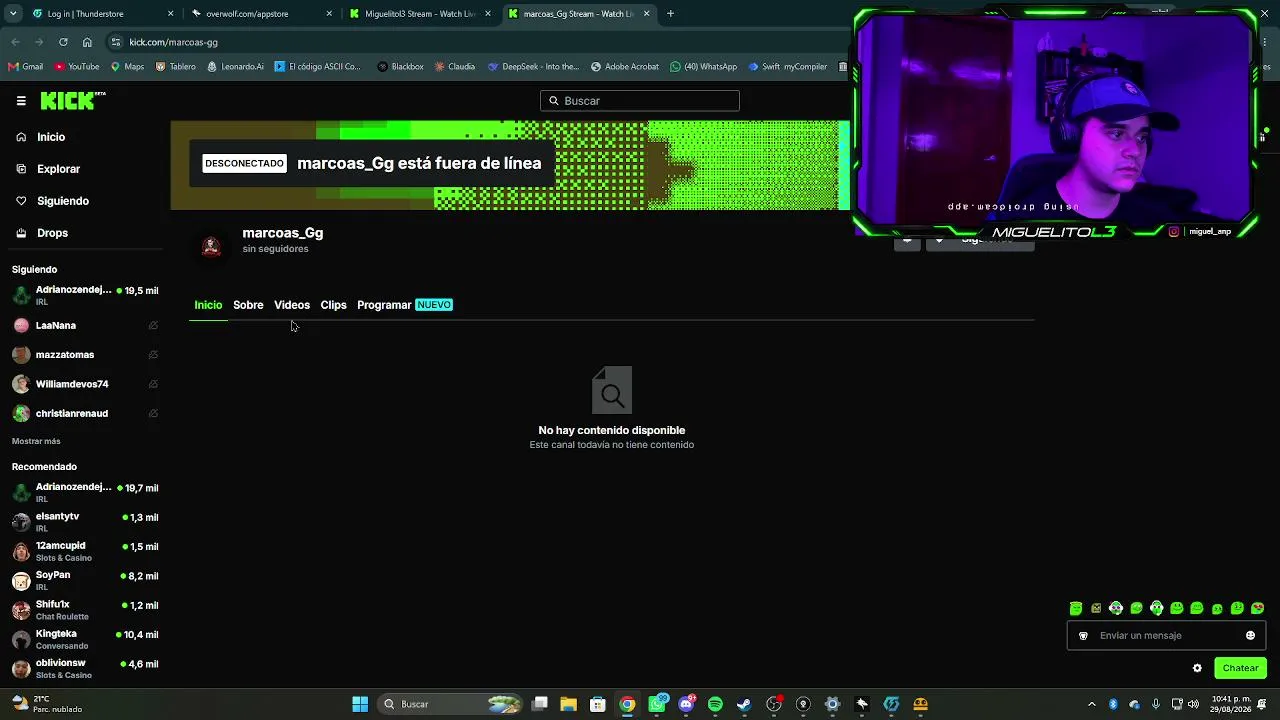This screenshot has width=1280, height=720.
Task: Open the Leonardo.Ai bookmark
Action: click(235, 67)
